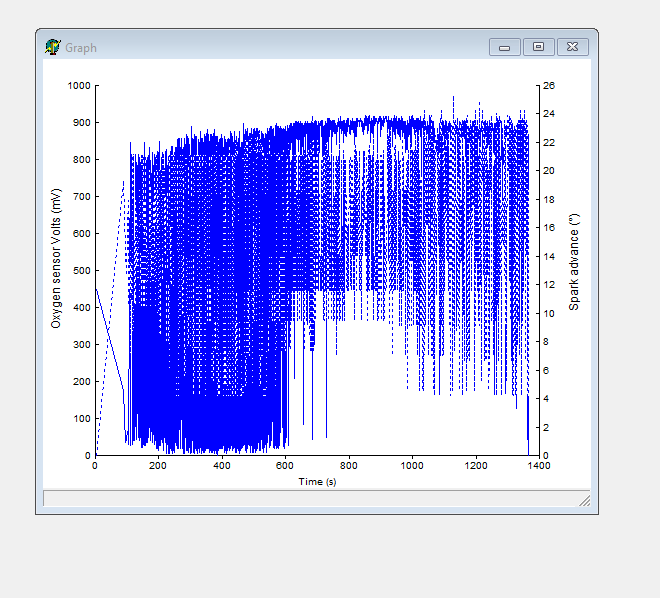Click the 1000 value on left axis

[x=79, y=86]
